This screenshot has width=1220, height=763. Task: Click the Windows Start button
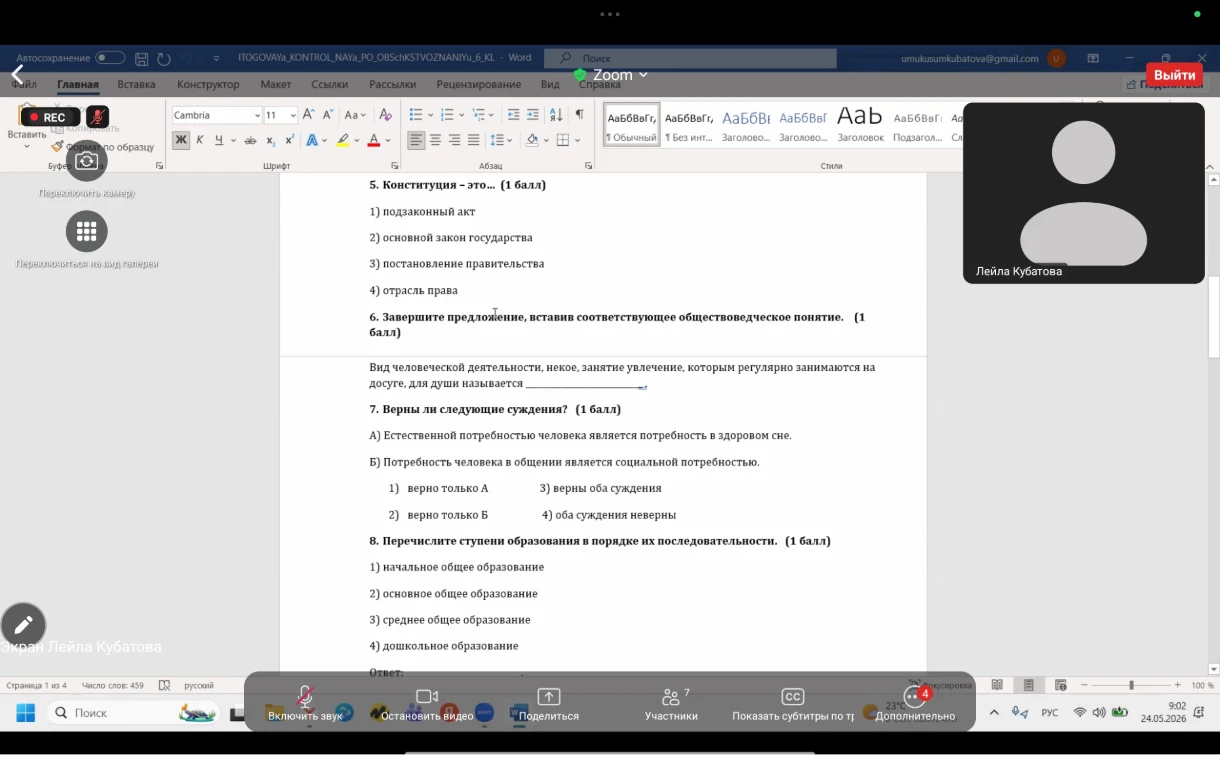point(25,713)
